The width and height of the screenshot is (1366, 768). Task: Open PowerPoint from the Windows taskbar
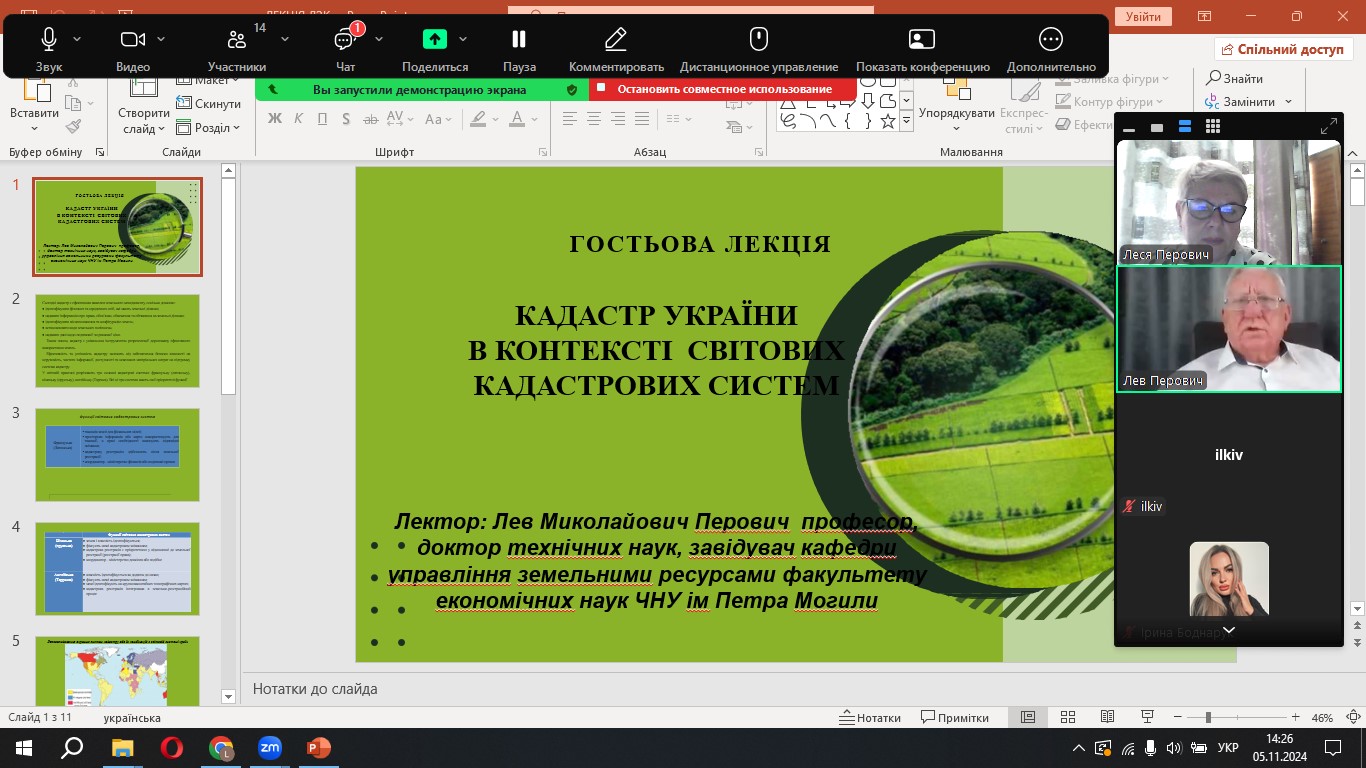(x=318, y=748)
